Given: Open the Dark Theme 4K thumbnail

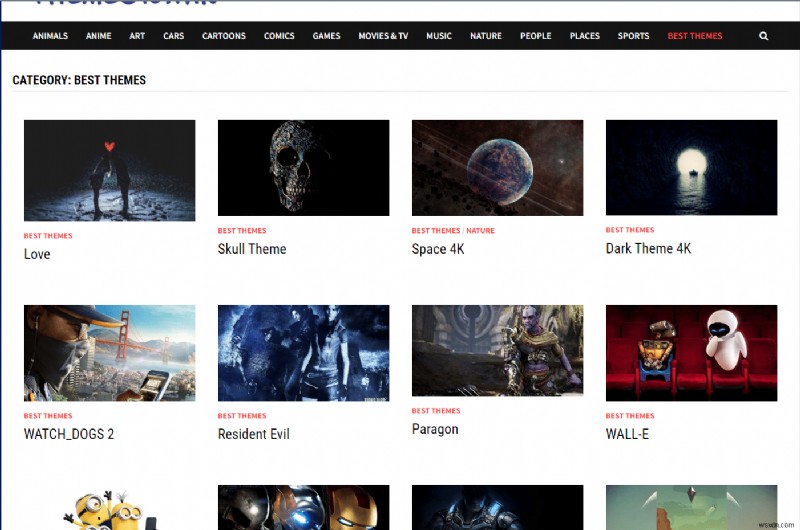Looking at the screenshot, I should coord(691,167).
